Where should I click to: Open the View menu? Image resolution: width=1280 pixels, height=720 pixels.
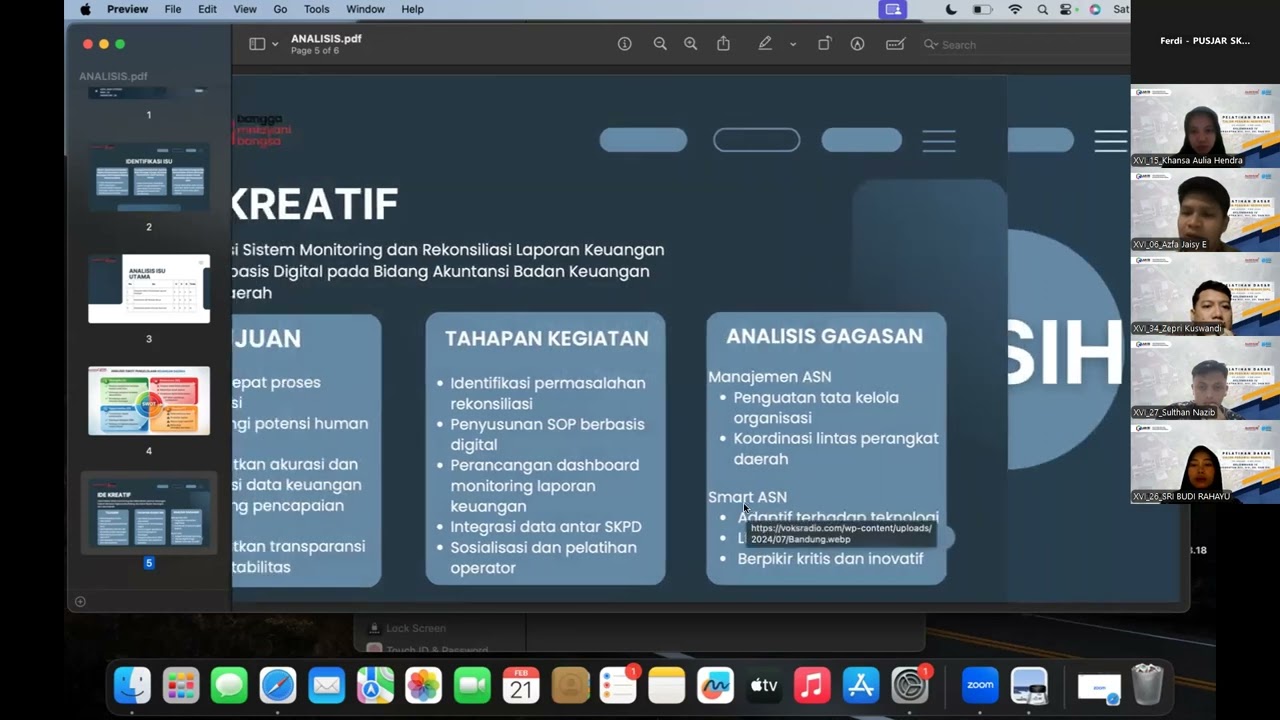pyautogui.click(x=245, y=9)
